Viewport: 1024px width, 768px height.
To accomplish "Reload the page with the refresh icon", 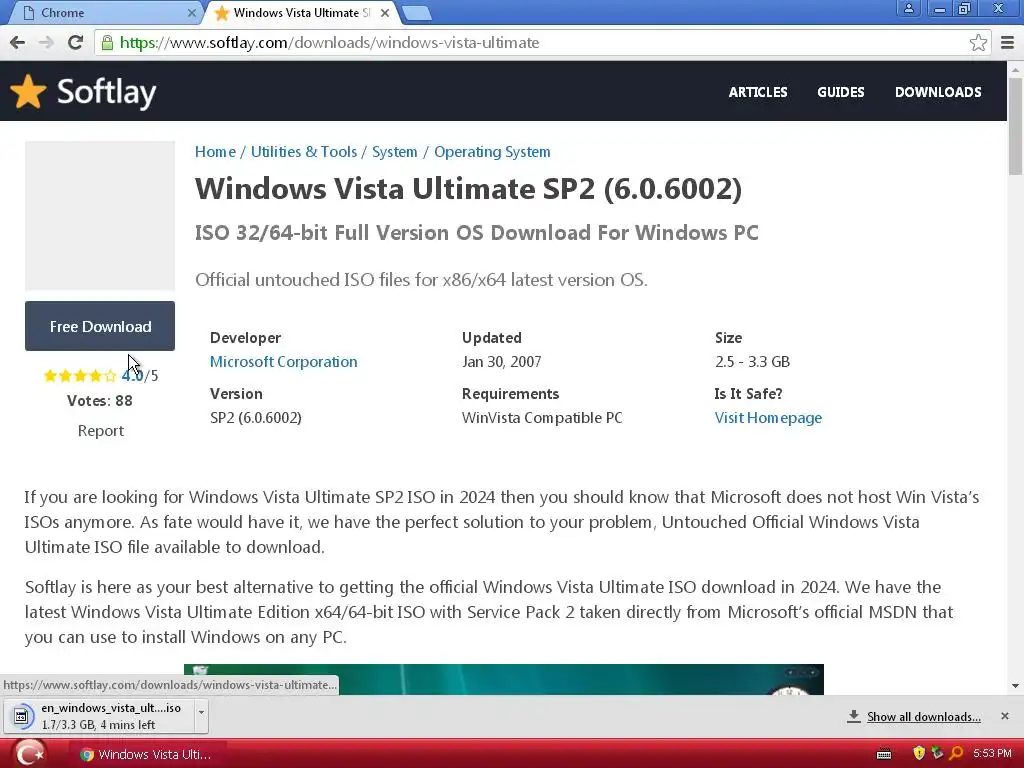I will coord(75,42).
